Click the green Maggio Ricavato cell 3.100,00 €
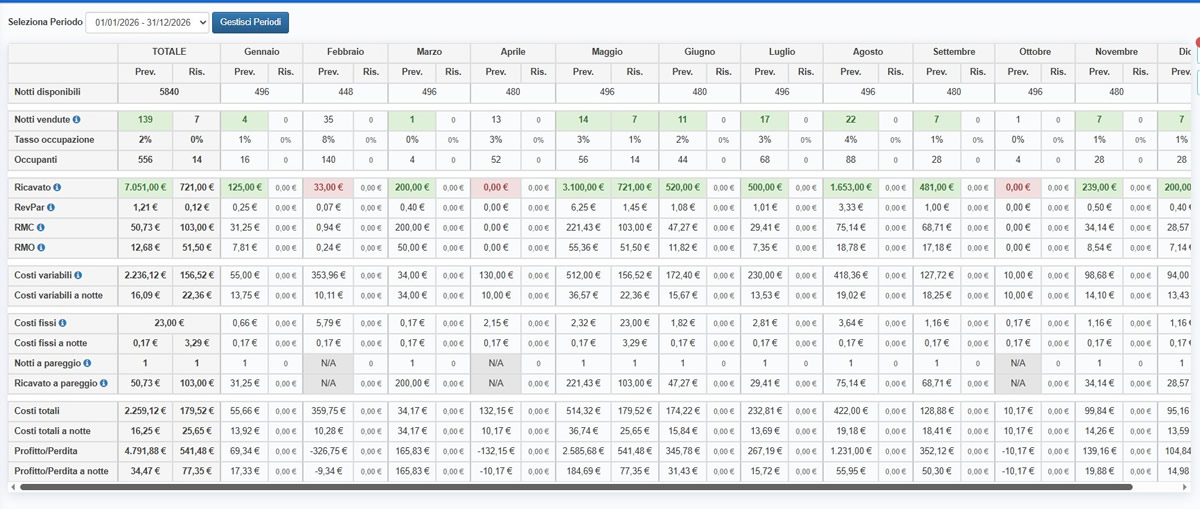This screenshot has height=509, width=1200. click(x=580, y=187)
